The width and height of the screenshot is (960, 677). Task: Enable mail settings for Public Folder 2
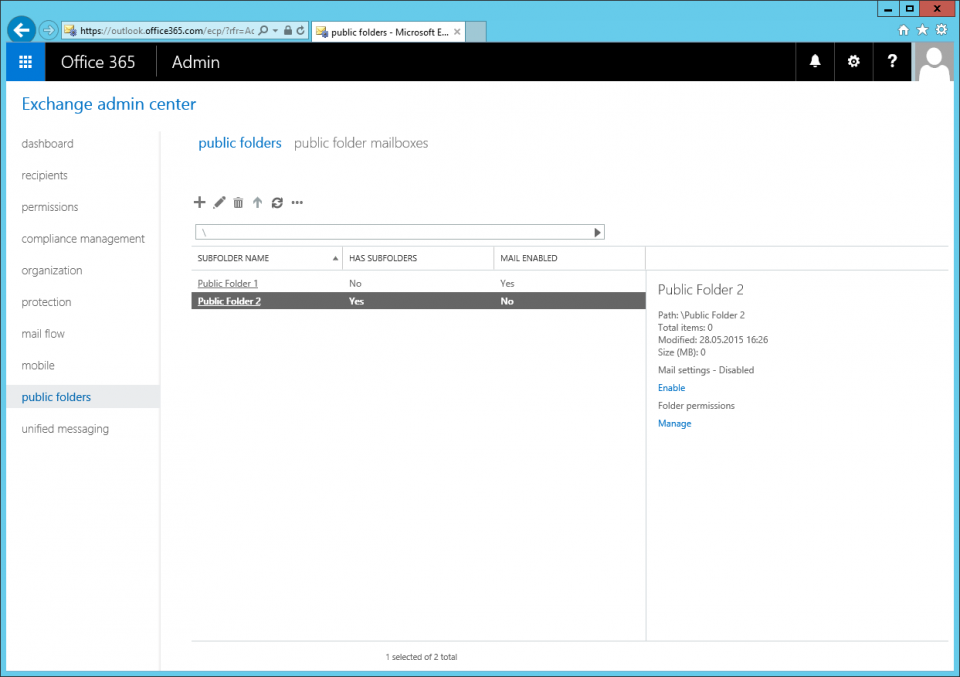(x=671, y=388)
